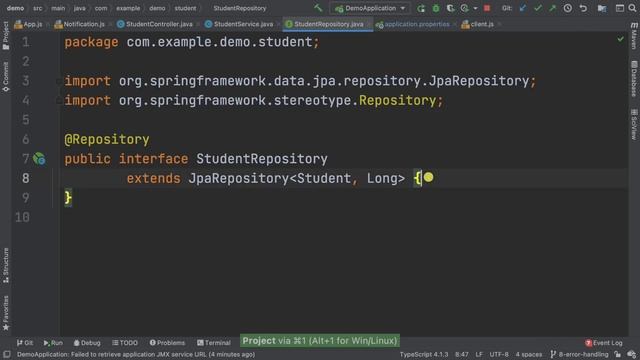The height and width of the screenshot is (360, 640).
Task: Change the LF line separator setting
Action: [x=479, y=355]
